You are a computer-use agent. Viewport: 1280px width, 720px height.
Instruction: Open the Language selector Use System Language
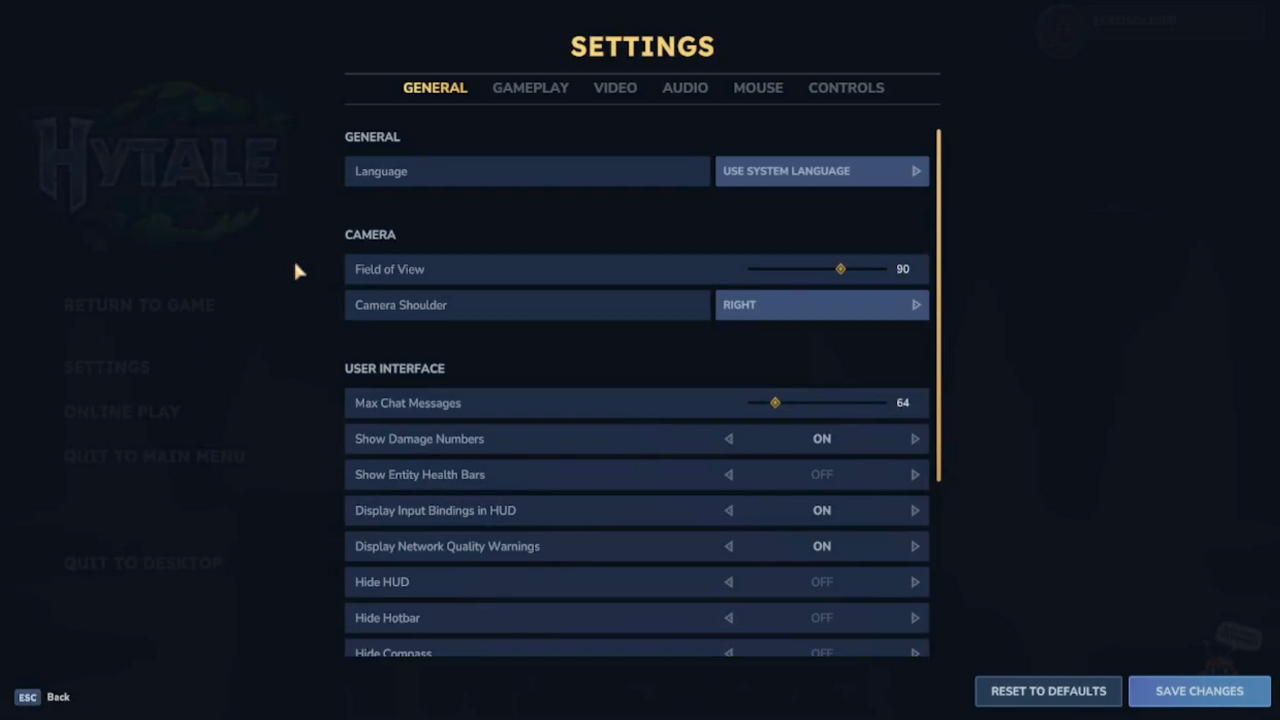(x=810, y=171)
